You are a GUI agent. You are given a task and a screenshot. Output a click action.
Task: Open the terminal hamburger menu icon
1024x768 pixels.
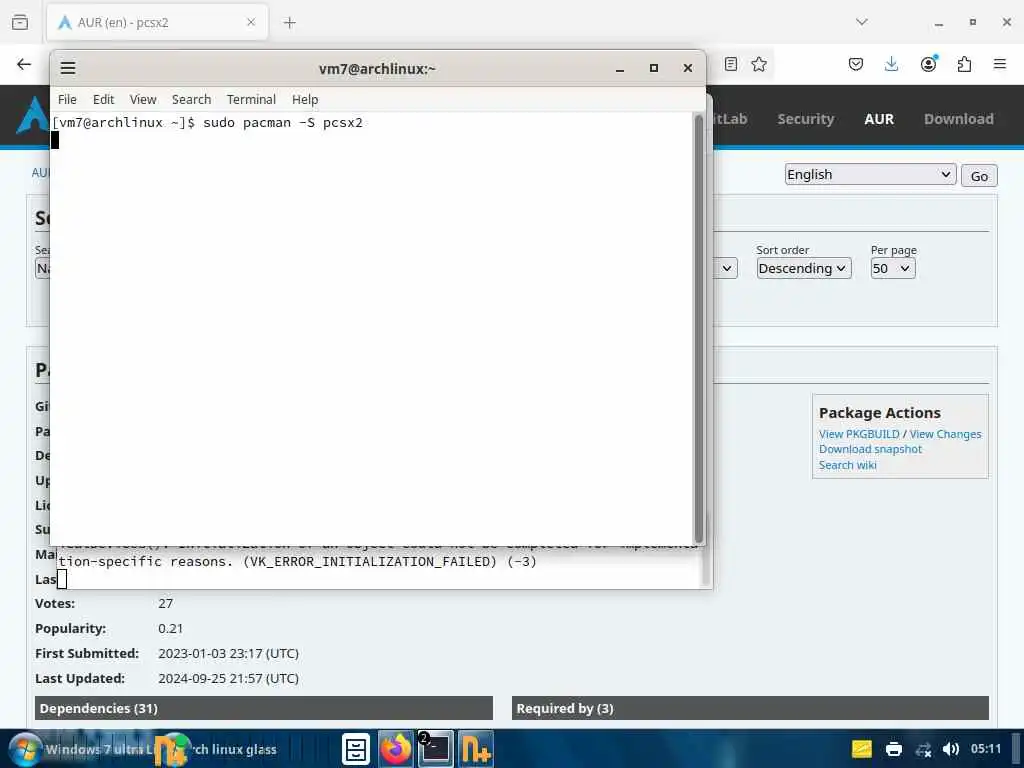(68, 68)
